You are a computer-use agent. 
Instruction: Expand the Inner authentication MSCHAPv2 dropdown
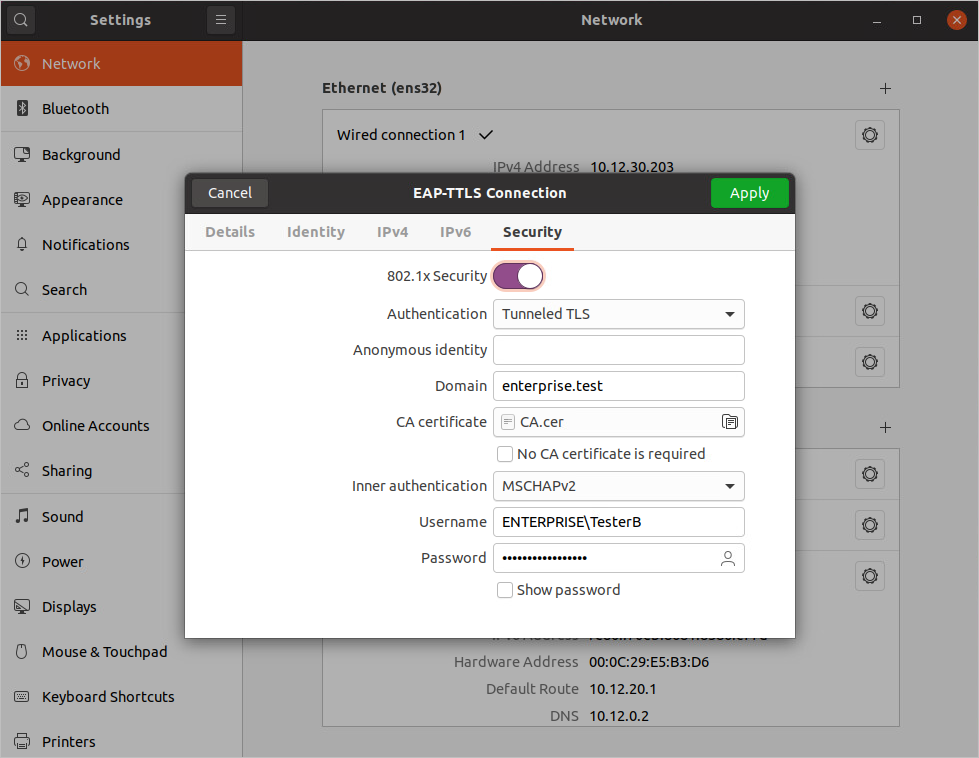618,486
